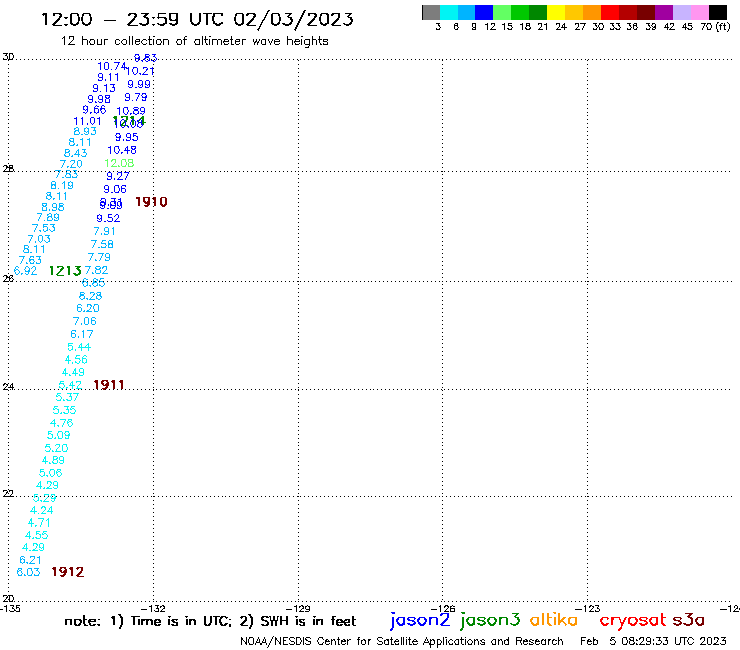
Task: Click the '1912' pass time marker
Action: (67, 572)
